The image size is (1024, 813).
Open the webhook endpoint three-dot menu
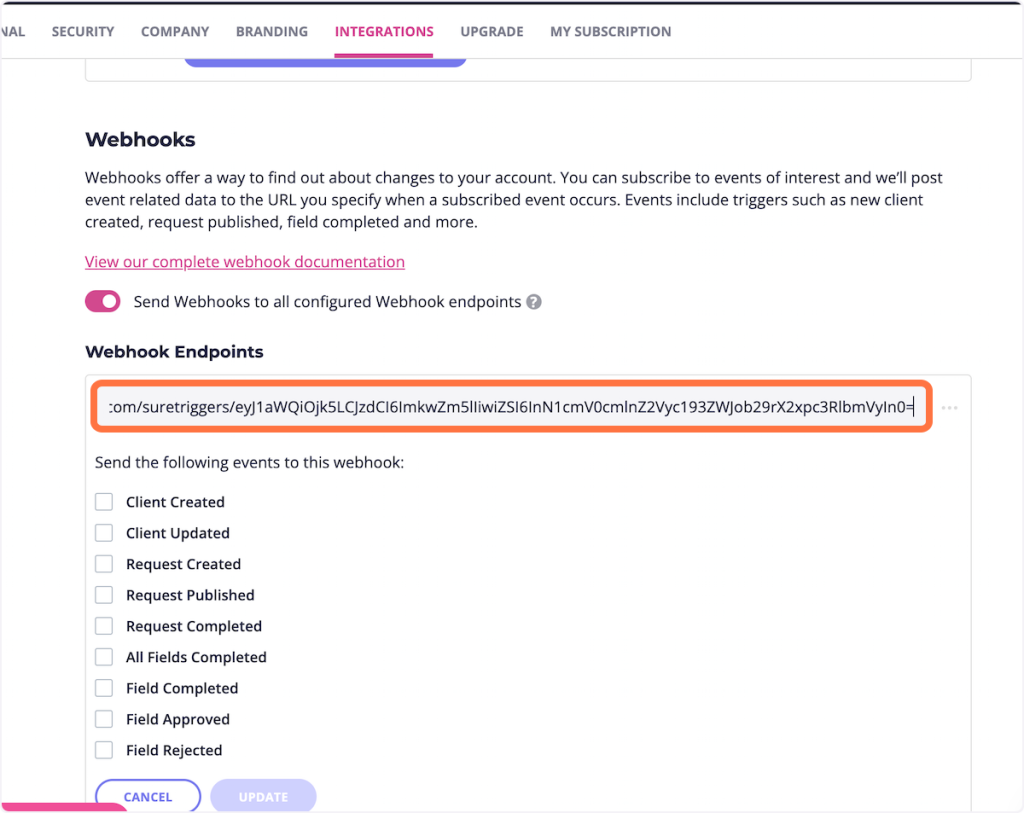(949, 408)
